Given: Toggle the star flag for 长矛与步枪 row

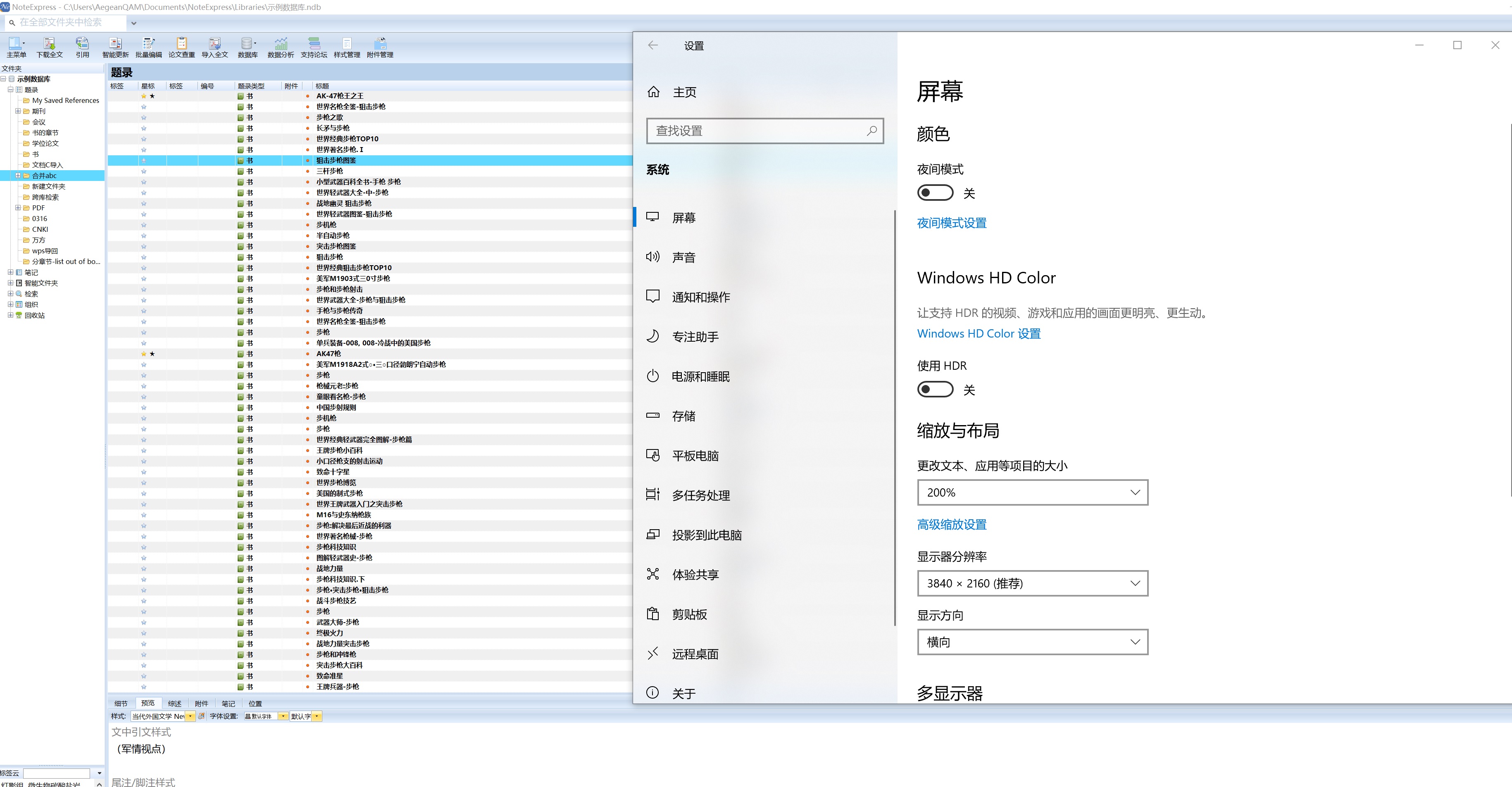Looking at the screenshot, I should pos(144,128).
